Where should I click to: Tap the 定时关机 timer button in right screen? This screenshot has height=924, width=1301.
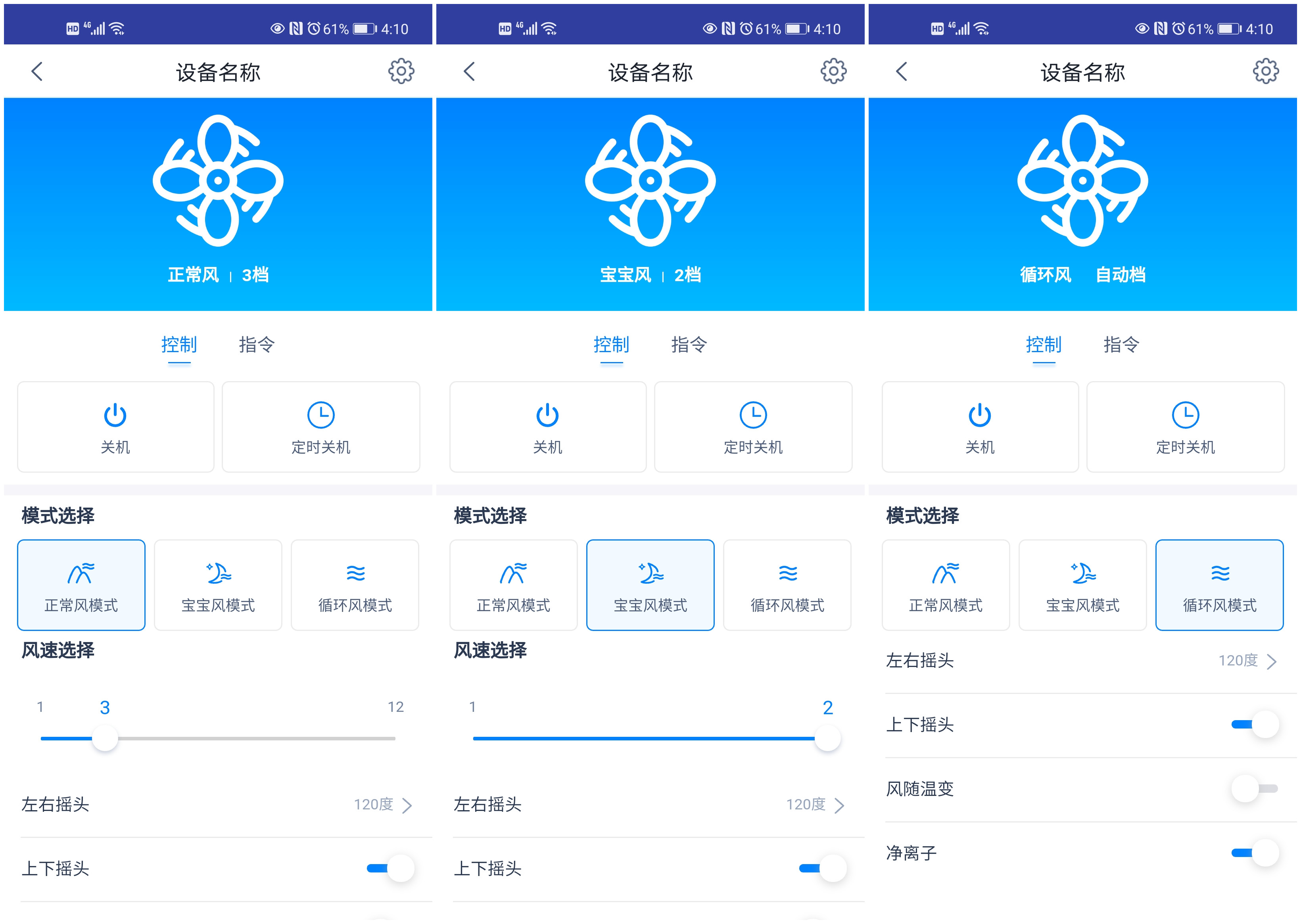click(1186, 427)
